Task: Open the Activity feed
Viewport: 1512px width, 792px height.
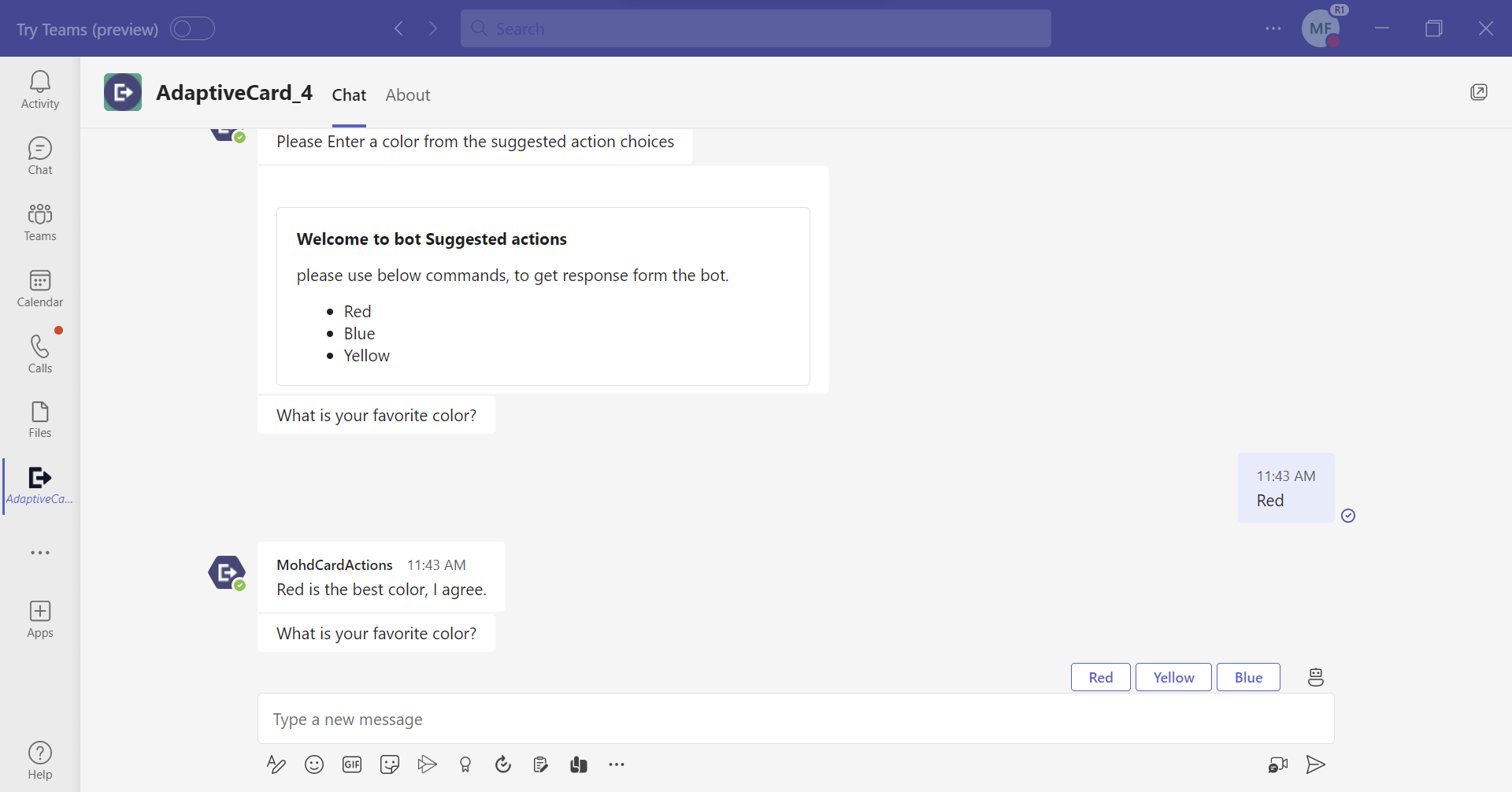Action: coord(40,90)
